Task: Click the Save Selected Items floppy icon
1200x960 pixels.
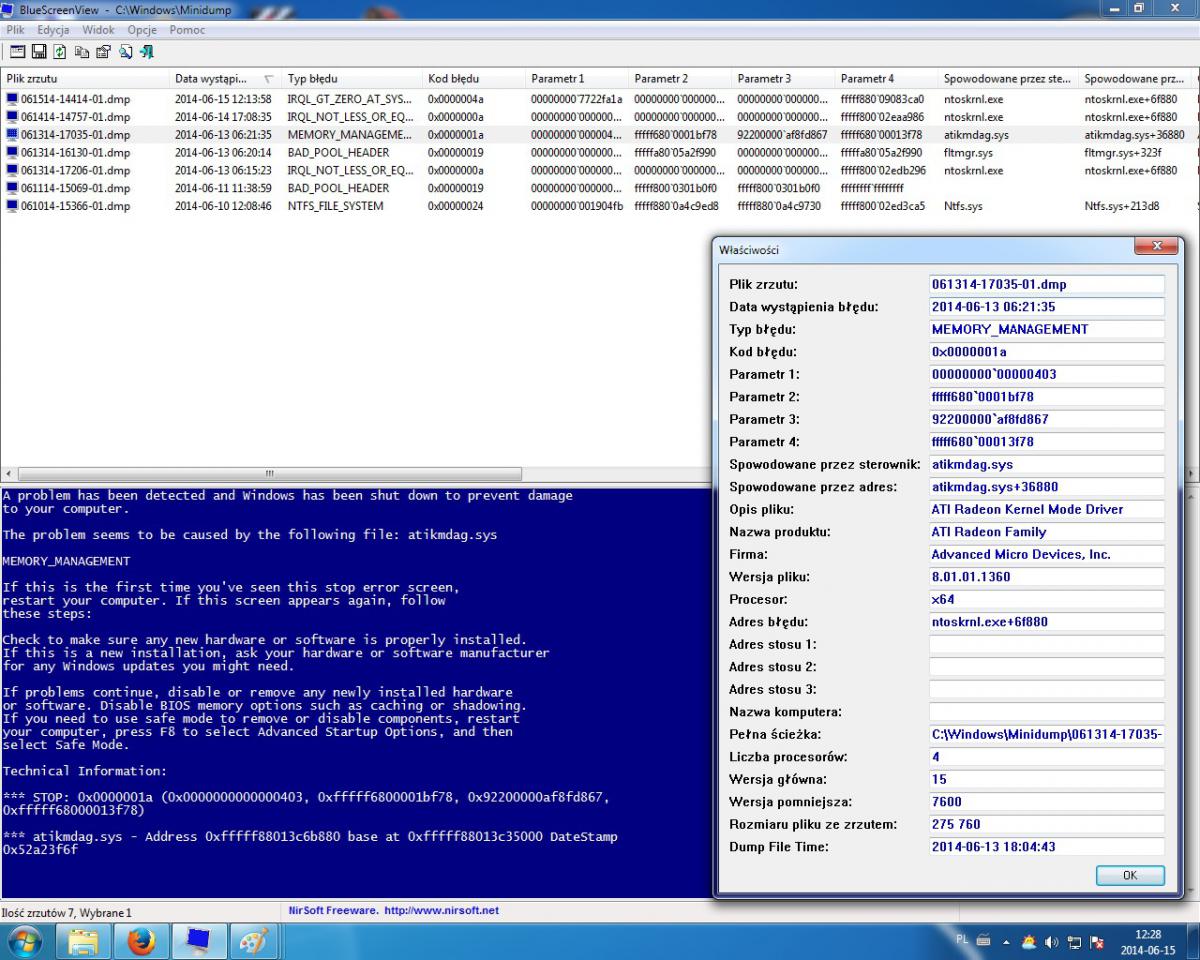Action: point(39,51)
